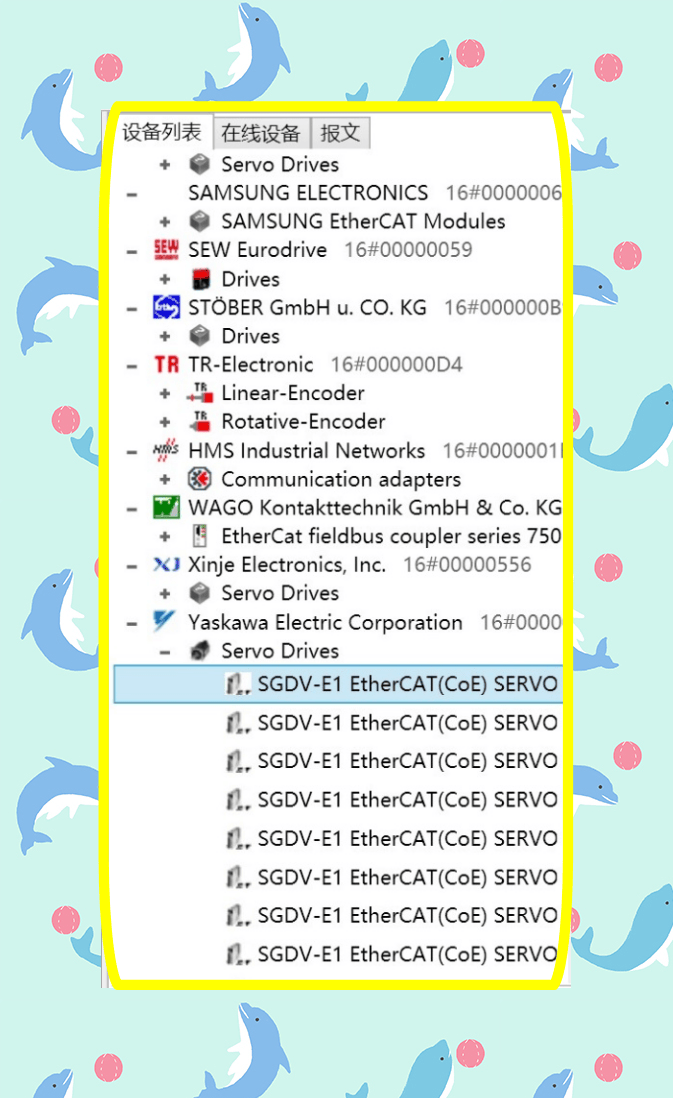Viewport: 673px width, 1098px height.
Task: Collapse Servo Drives under Yaskawa
Action: coord(165,652)
